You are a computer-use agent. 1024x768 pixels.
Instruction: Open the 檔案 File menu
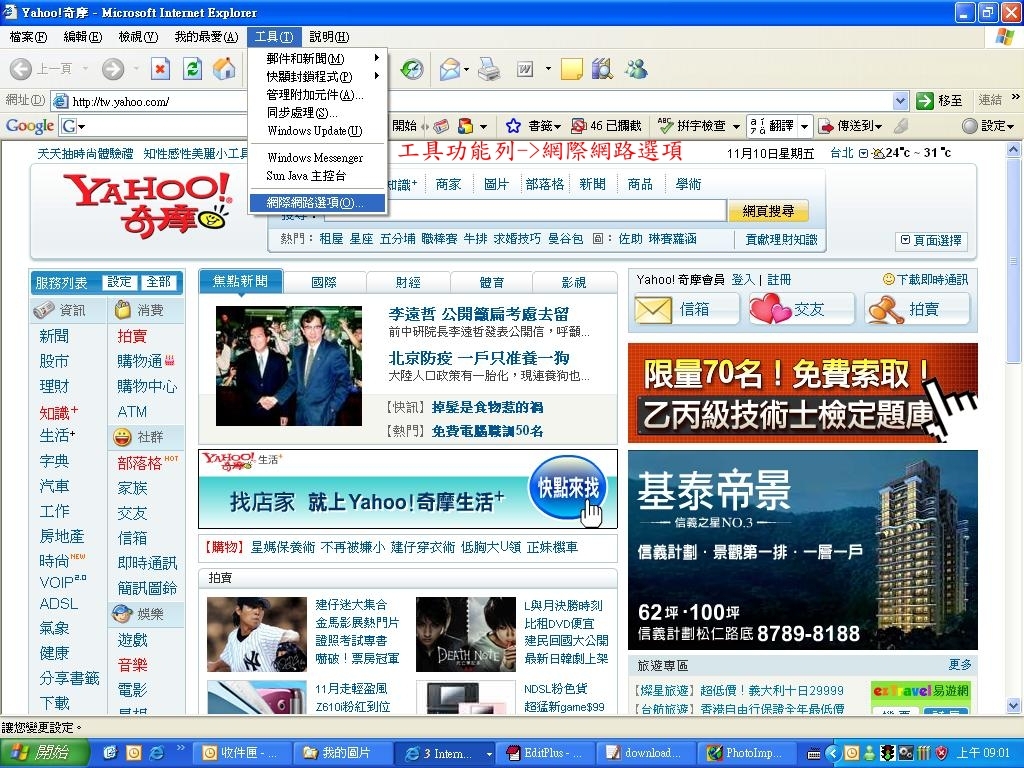[x=28, y=37]
